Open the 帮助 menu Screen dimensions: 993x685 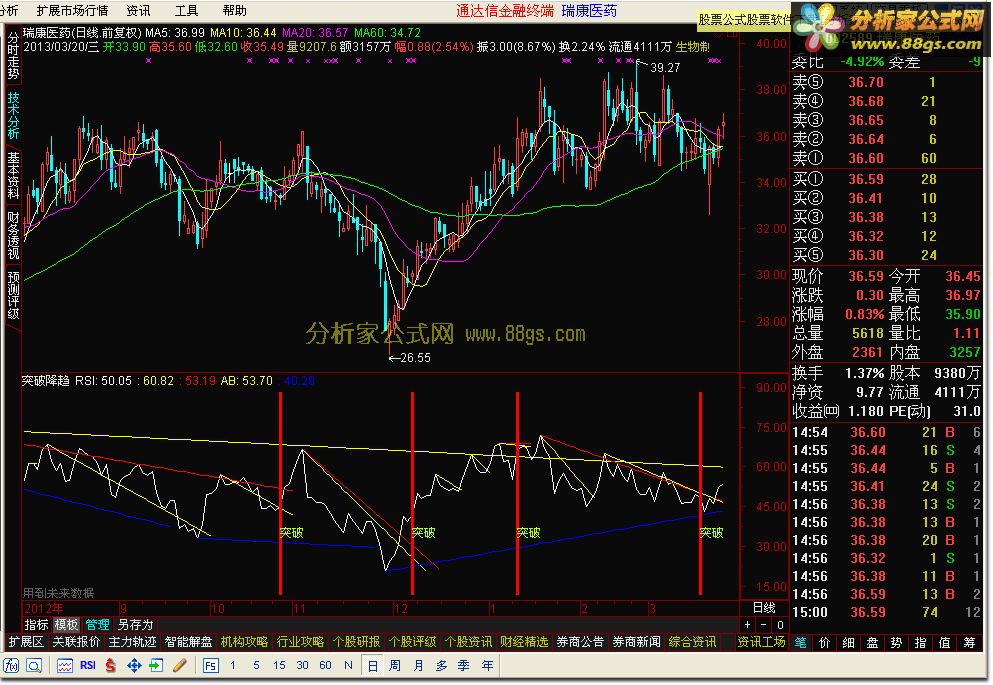pyautogui.click(x=234, y=11)
